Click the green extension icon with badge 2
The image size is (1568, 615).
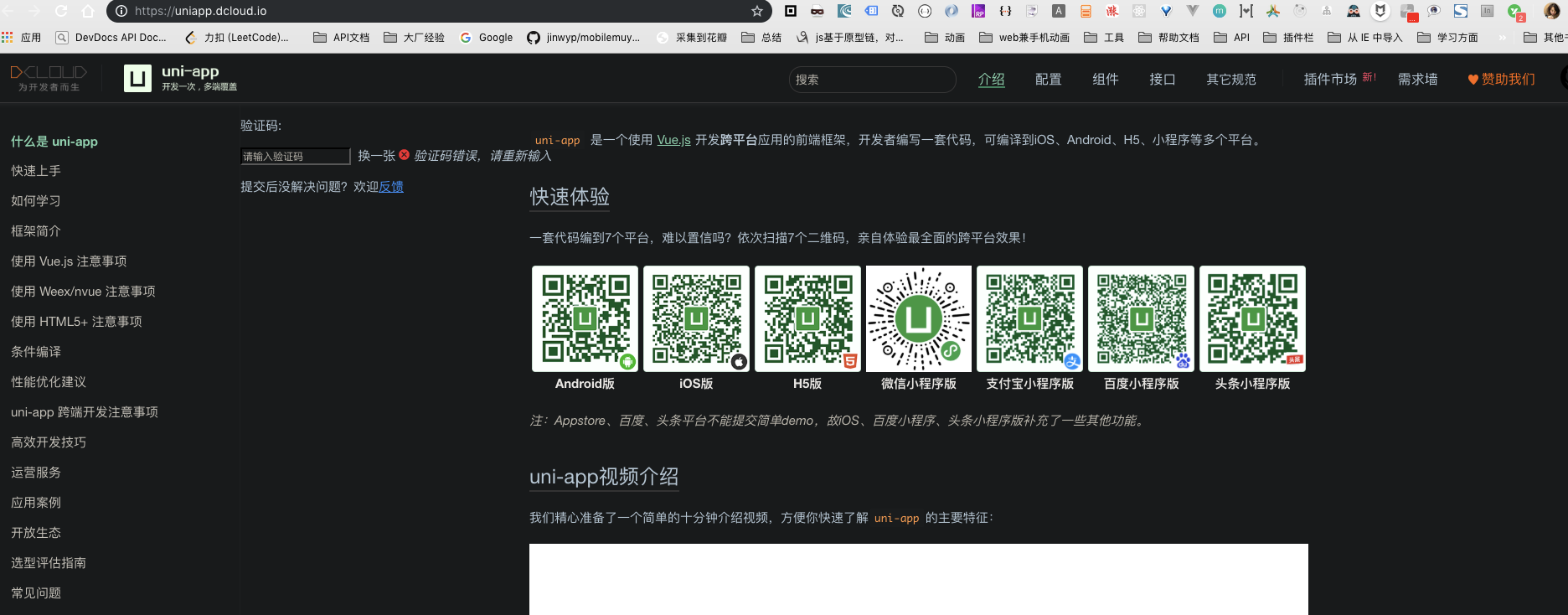[1515, 12]
